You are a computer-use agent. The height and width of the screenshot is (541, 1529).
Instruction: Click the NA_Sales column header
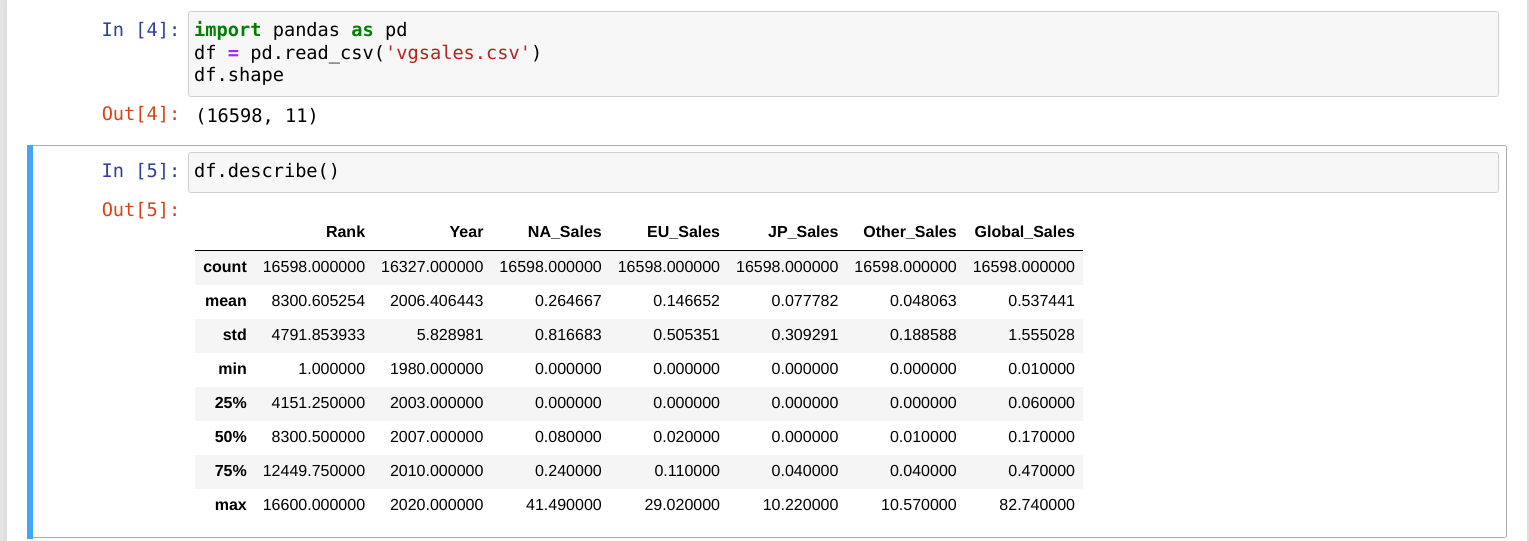tap(564, 232)
